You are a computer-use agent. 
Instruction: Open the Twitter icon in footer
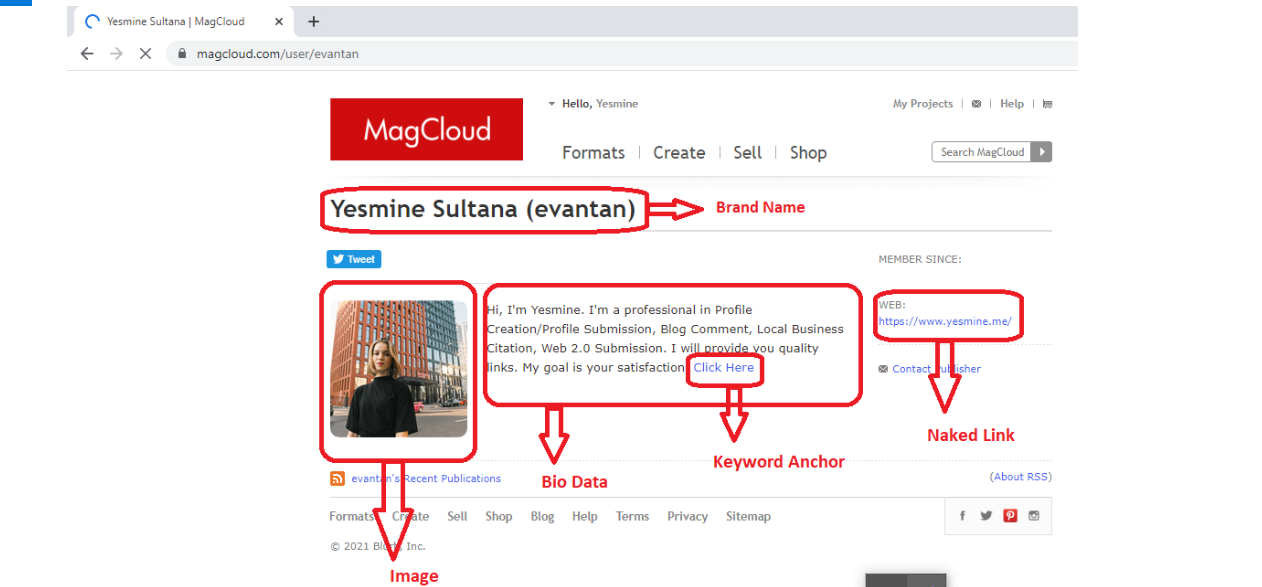[986, 516]
